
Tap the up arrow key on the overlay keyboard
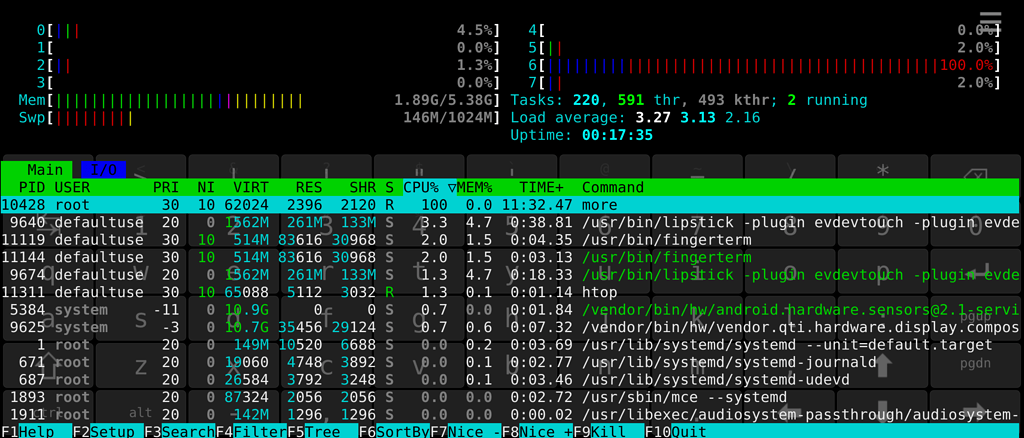(x=883, y=366)
